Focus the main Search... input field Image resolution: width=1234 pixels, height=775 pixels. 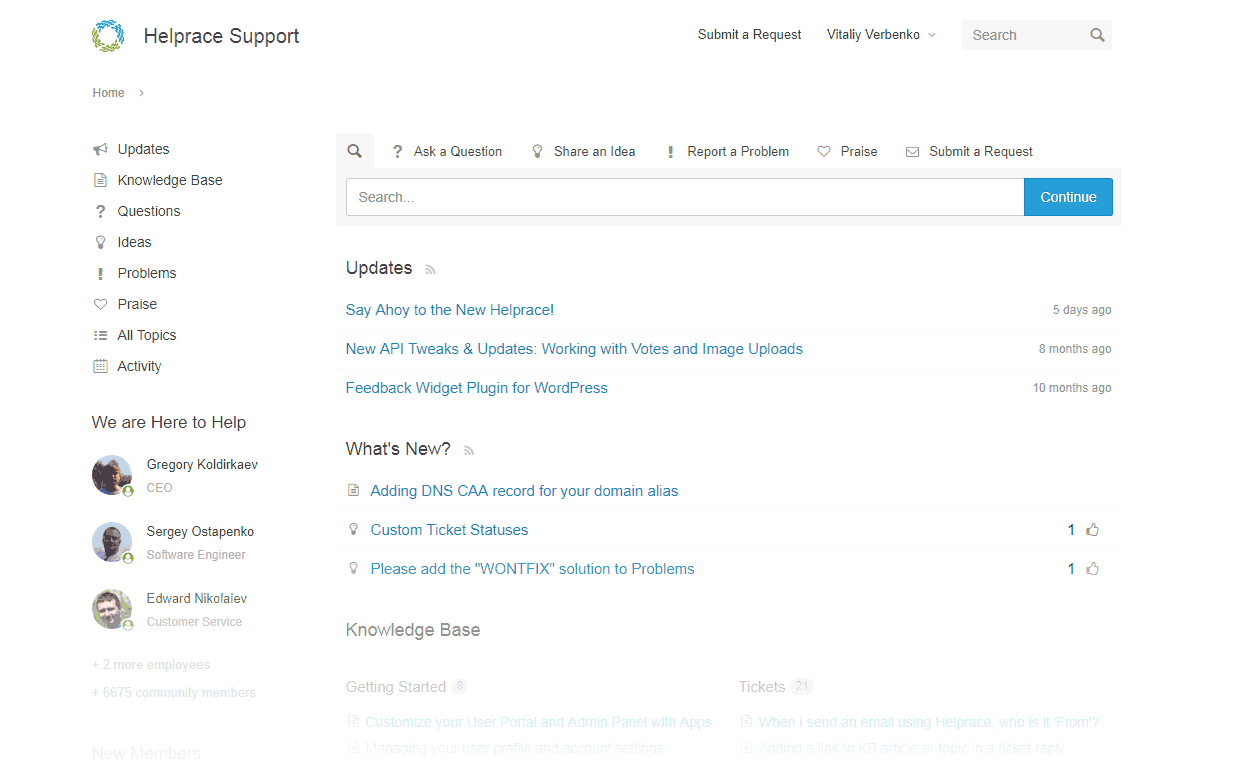pyautogui.click(x=684, y=197)
